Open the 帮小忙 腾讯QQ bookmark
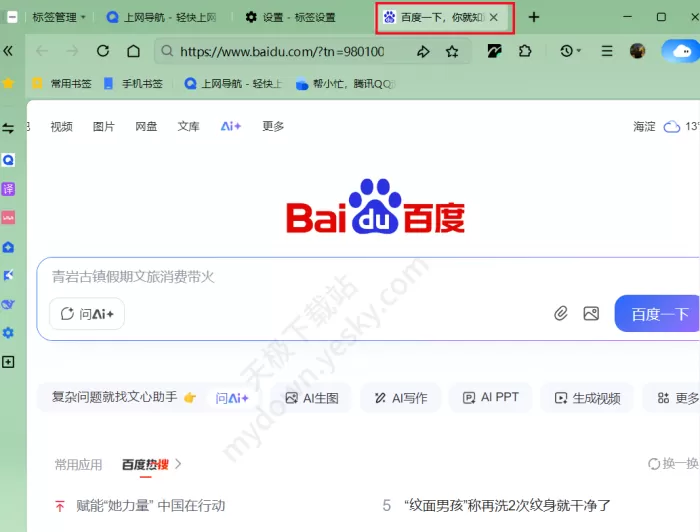Image resolution: width=700 pixels, height=532 pixels. point(346,83)
